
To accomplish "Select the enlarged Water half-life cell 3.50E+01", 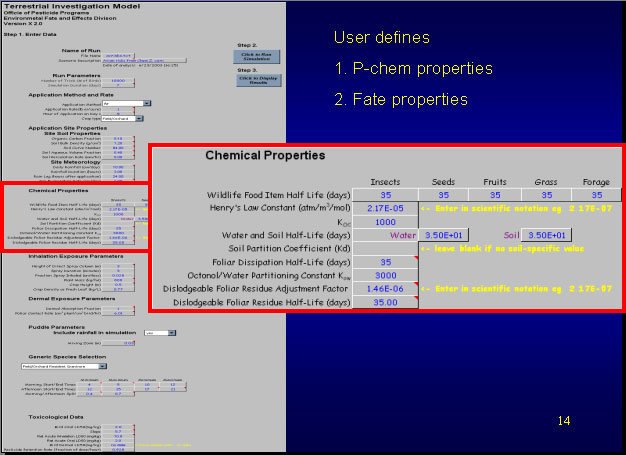I will 443,235.
